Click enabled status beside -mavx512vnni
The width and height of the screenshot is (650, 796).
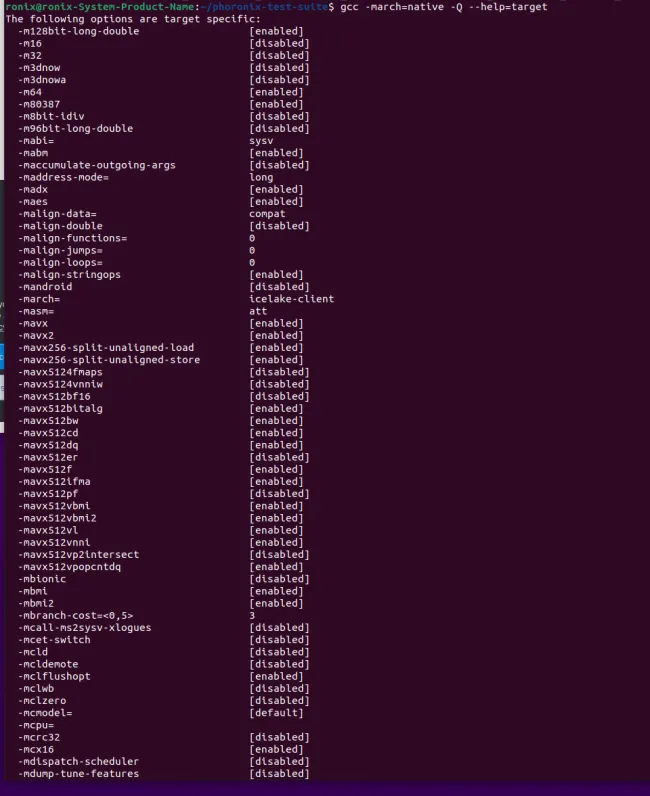click(x=276, y=543)
